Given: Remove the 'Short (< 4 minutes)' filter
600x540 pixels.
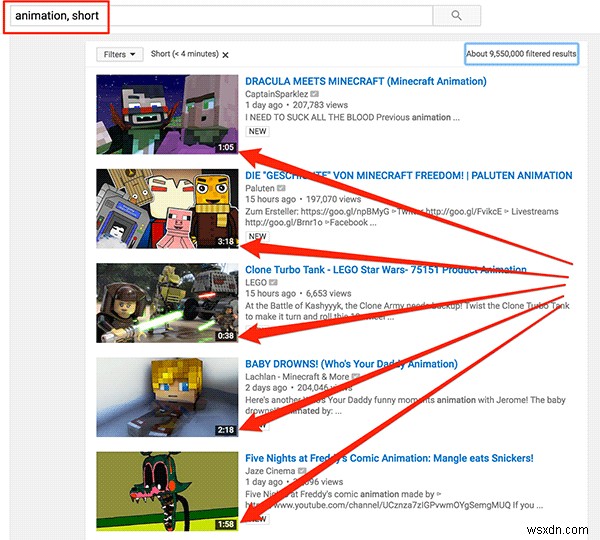Looking at the screenshot, I should tap(225, 55).
